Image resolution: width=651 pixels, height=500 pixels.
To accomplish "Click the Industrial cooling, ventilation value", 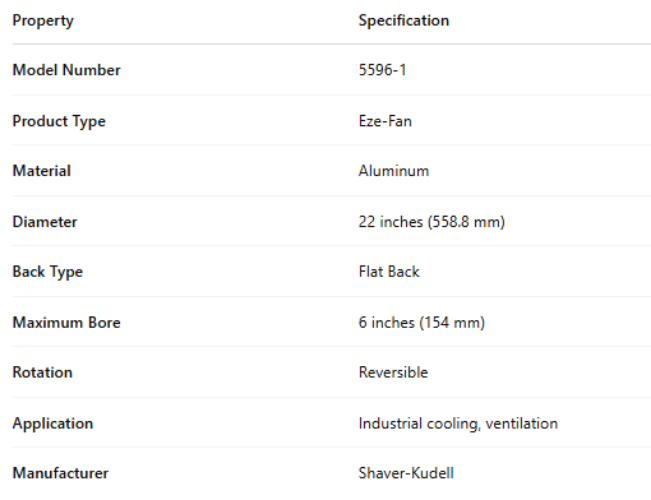I will click(458, 423).
